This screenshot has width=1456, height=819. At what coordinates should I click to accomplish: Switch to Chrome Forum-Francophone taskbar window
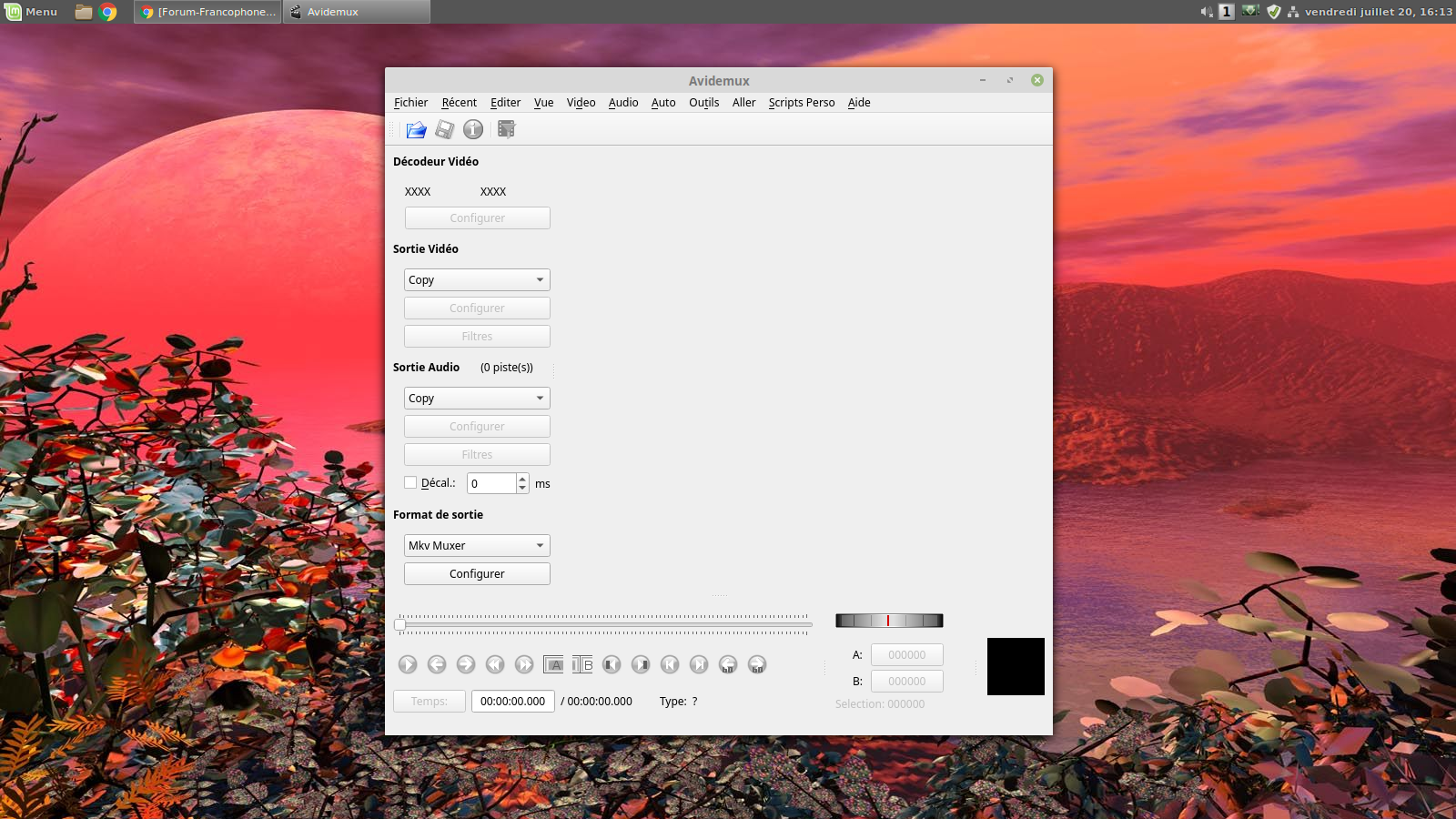pyautogui.click(x=207, y=12)
